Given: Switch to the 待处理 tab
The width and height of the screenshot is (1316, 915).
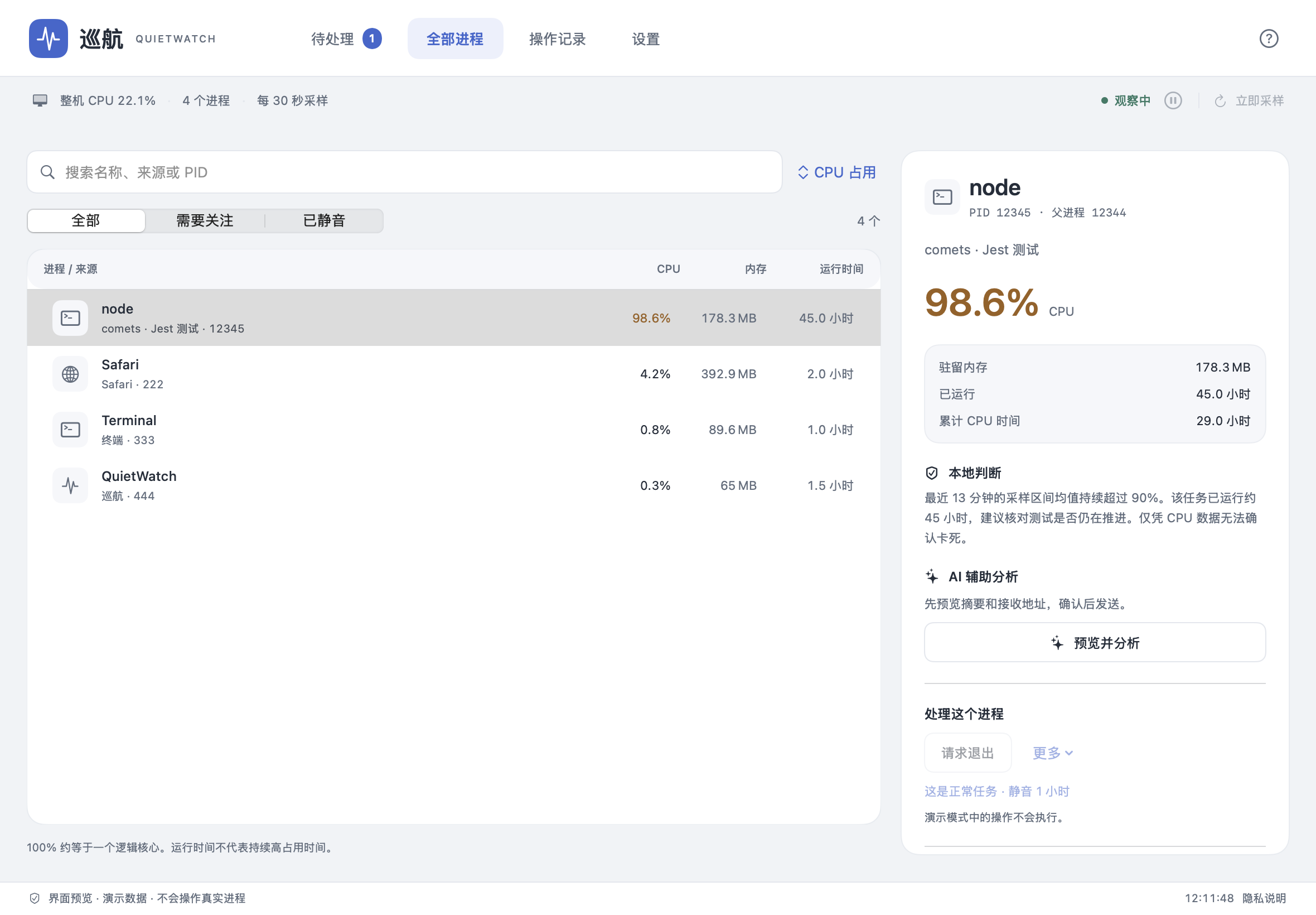Looking at the screenshot, I should 346,38.
